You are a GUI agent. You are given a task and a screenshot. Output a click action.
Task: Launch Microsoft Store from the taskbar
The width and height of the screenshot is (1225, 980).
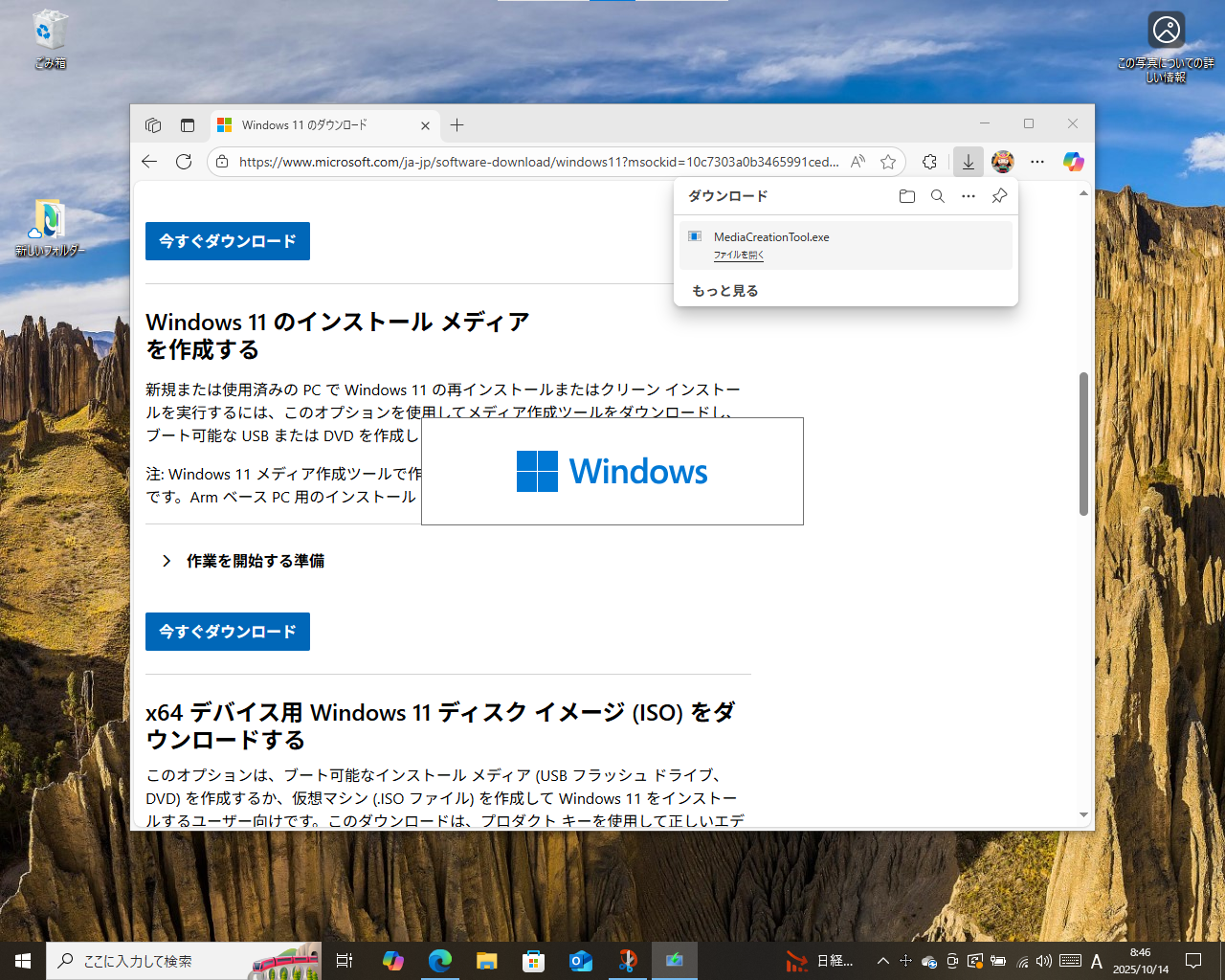[x=534, y=960]
